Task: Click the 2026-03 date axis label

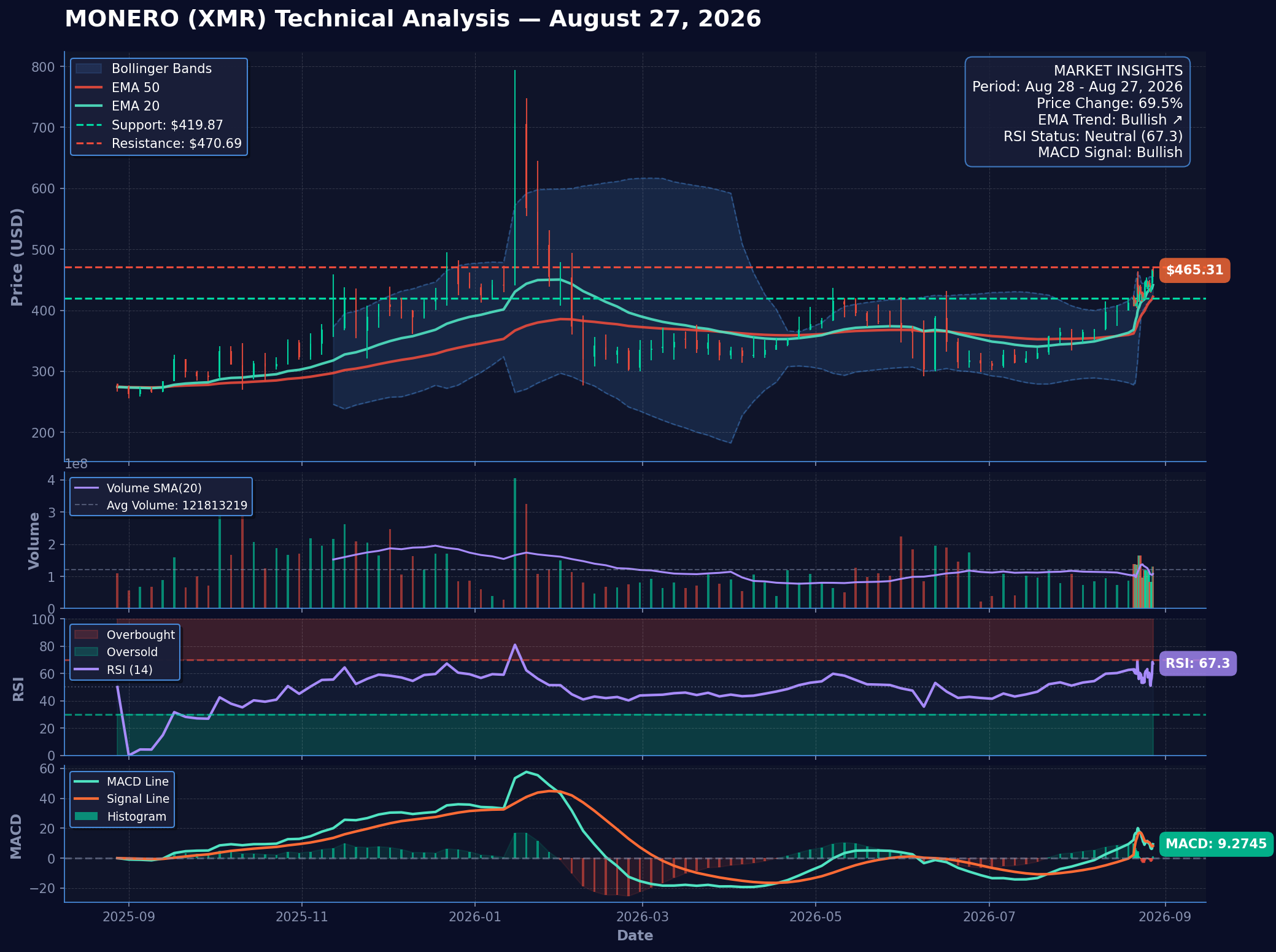Action: (643, 917)
